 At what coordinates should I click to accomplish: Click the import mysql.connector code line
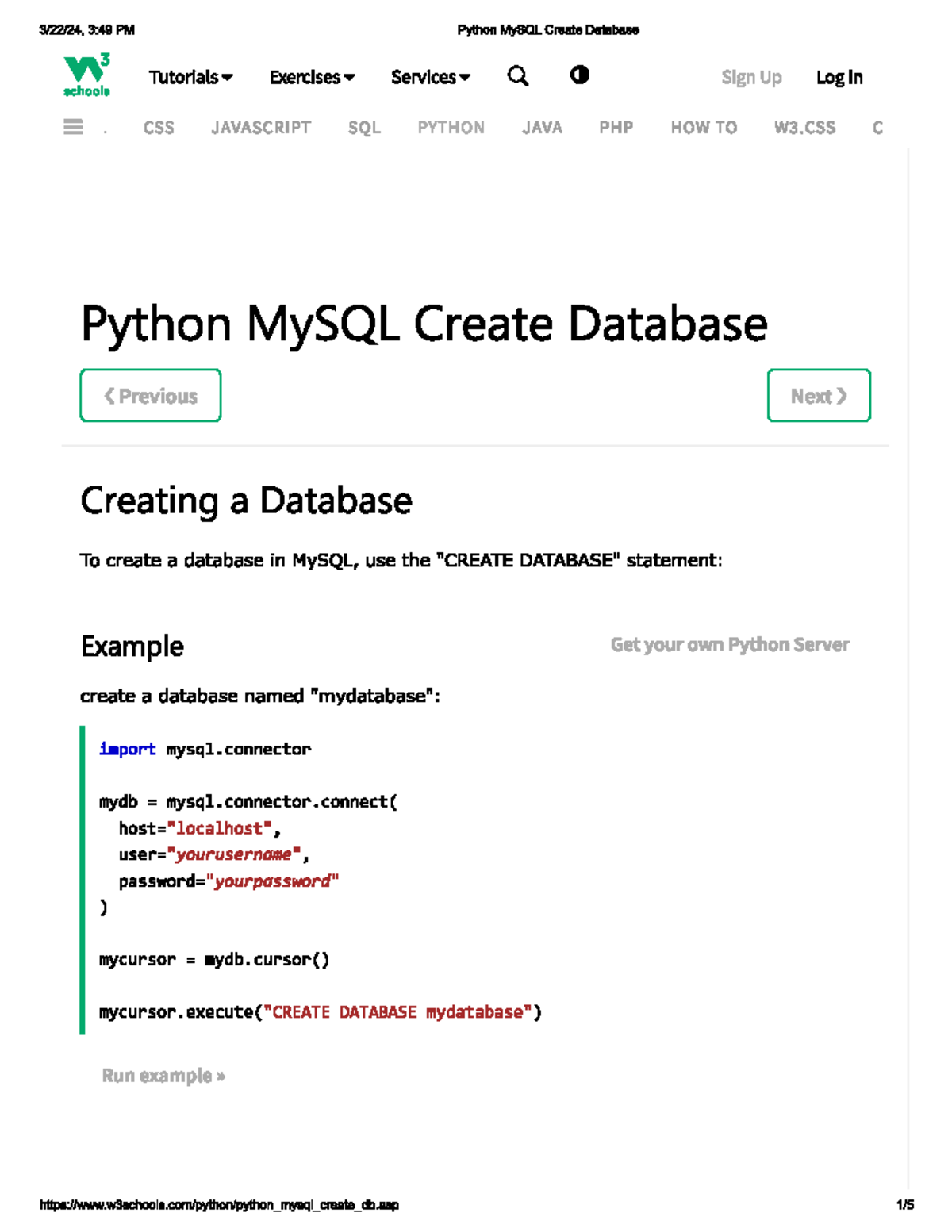pos(205,749)
